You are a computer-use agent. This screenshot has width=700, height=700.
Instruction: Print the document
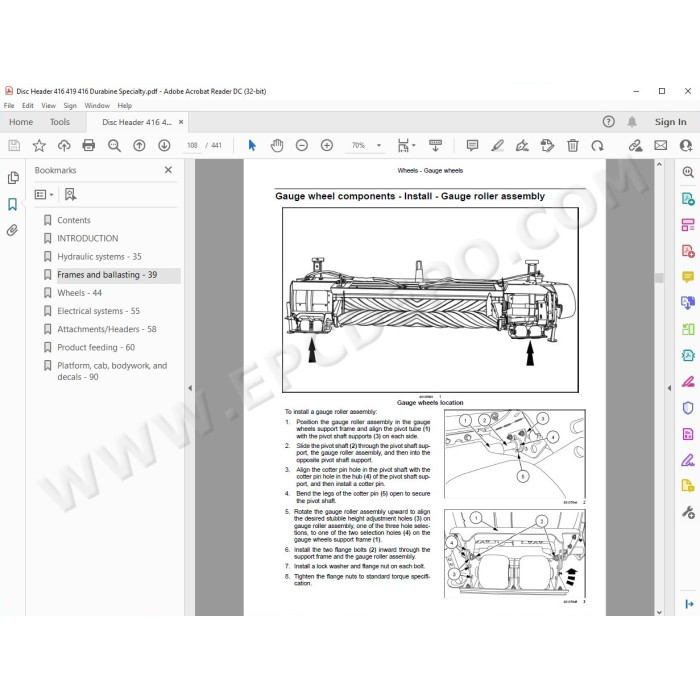coord(88,145)
